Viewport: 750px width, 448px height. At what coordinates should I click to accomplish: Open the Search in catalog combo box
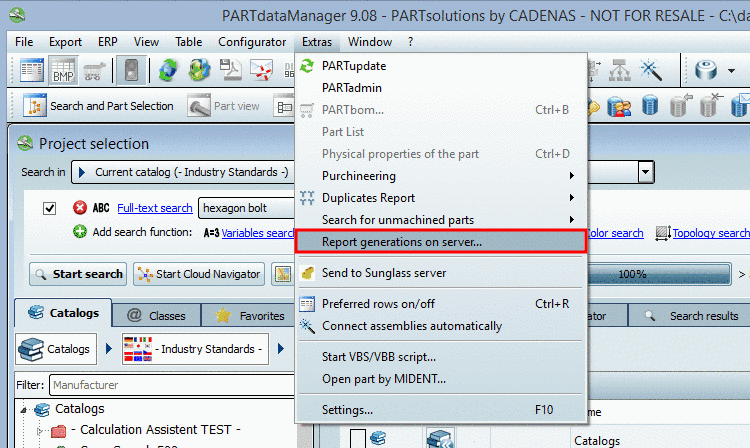[183, 172]
